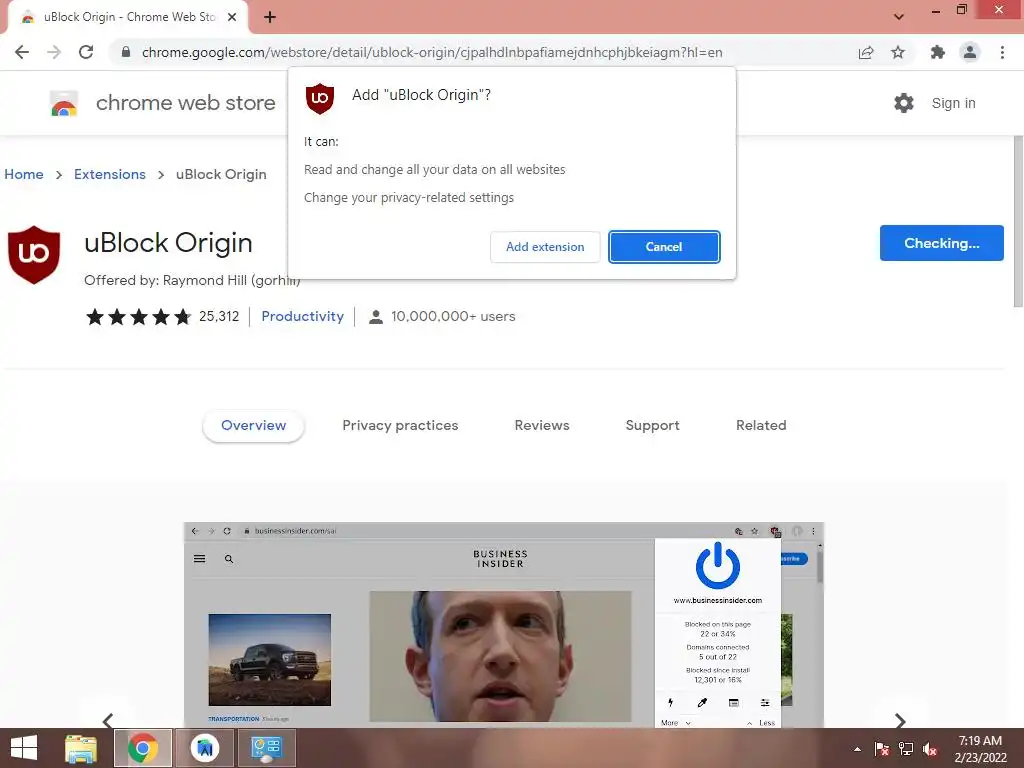Click the network tray icon

tap(906, 749)
